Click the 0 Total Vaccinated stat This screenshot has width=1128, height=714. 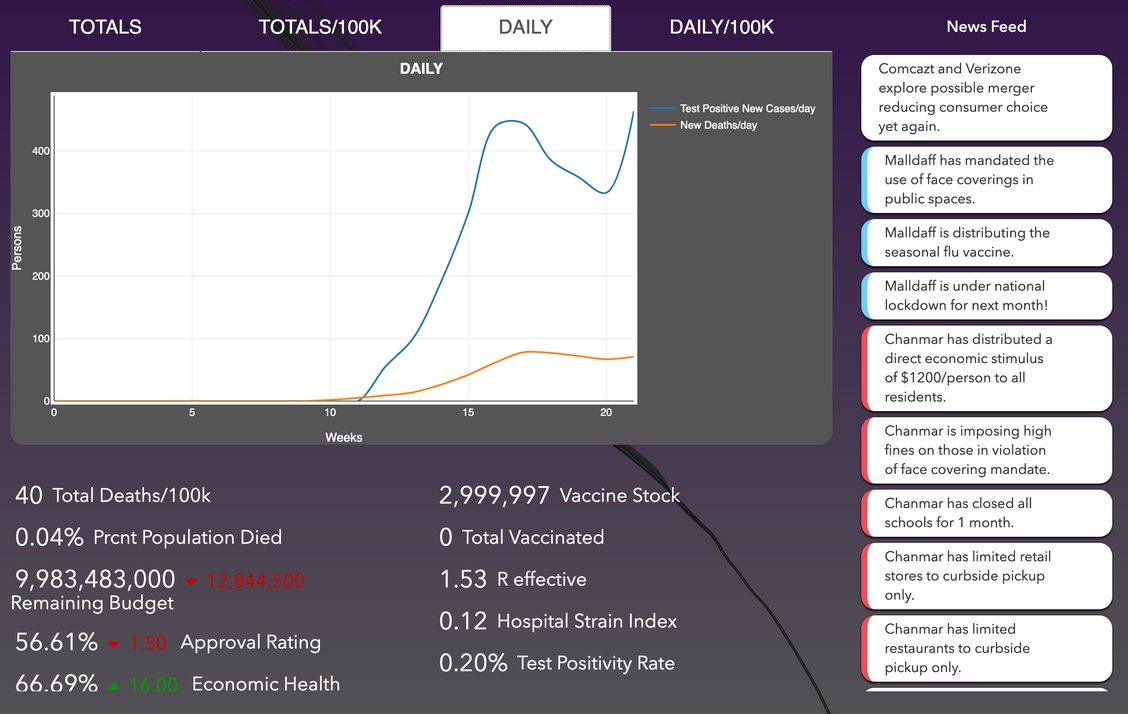[522, 537]
